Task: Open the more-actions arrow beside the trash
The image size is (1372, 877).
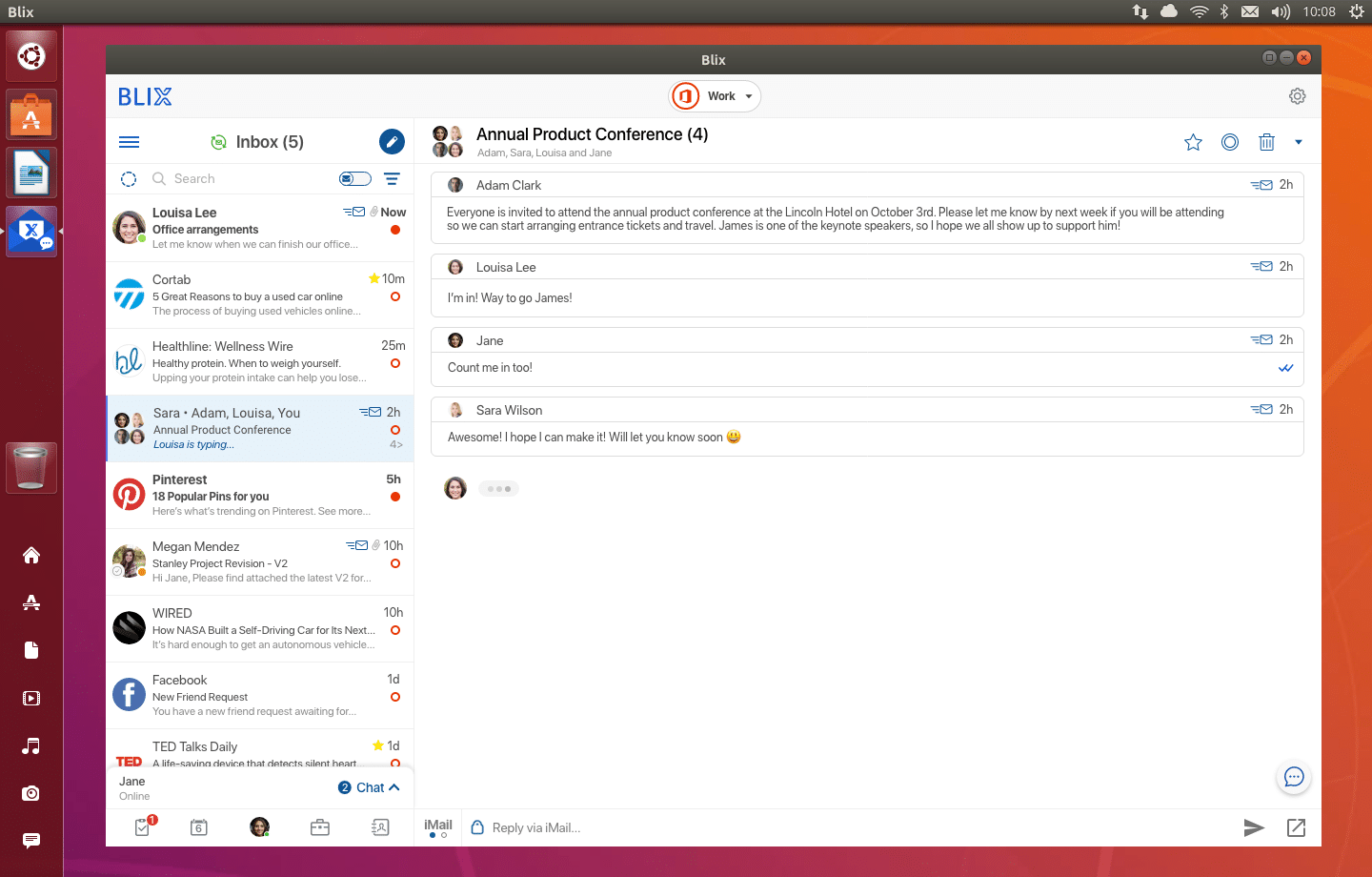Action: coord(1299,142)
